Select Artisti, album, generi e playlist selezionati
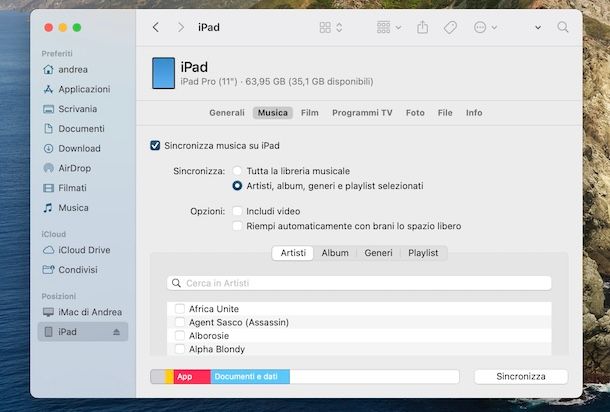 (237, 186)
